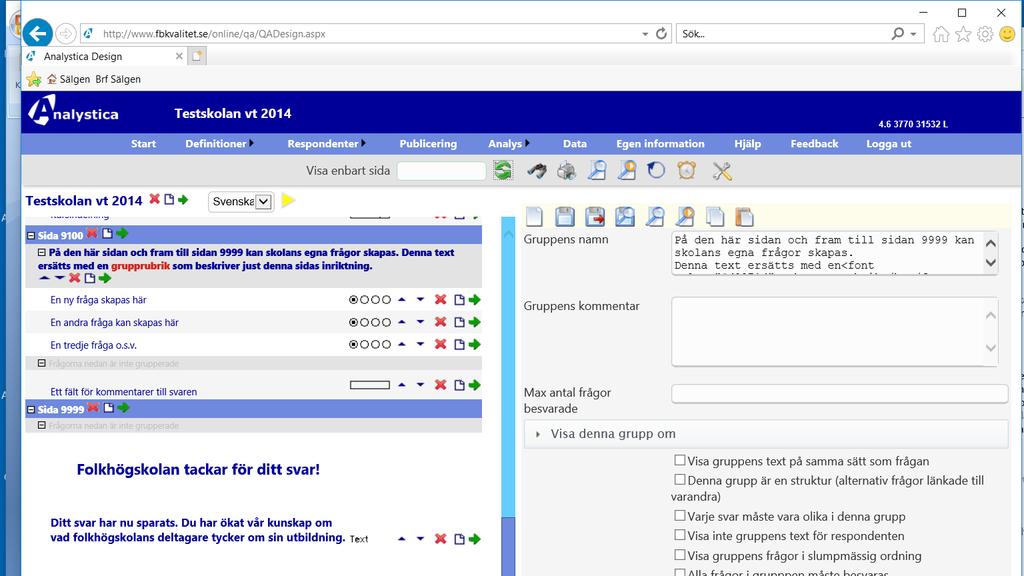Check 'Visa gruppens text på samma sätt som frågan'
The height and width of the screenshot is (576, 1024).
[680, 460]
